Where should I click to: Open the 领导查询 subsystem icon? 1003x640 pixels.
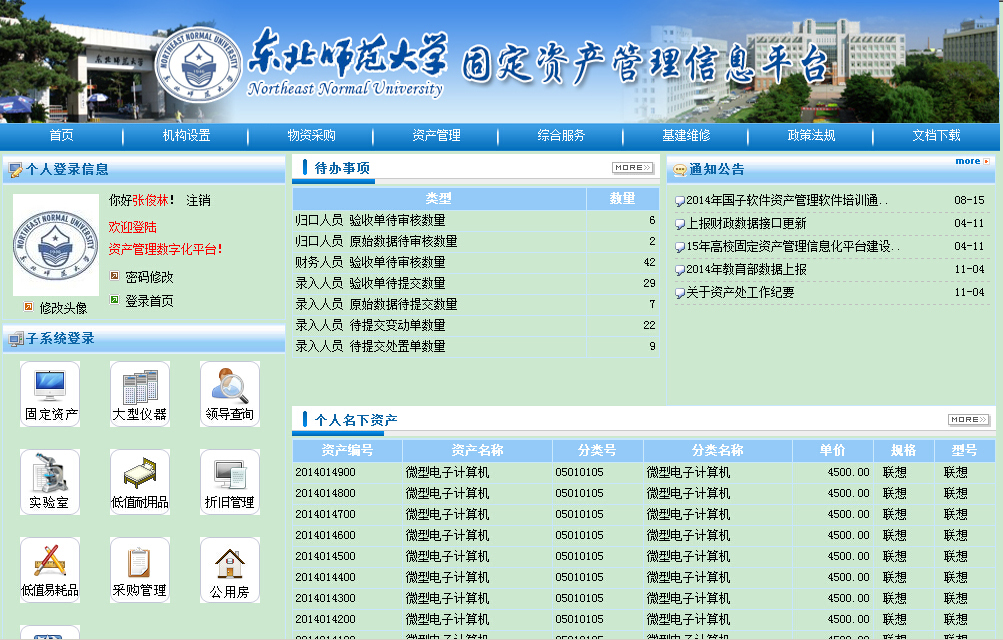pyautogui.click(x=230, y=394)
